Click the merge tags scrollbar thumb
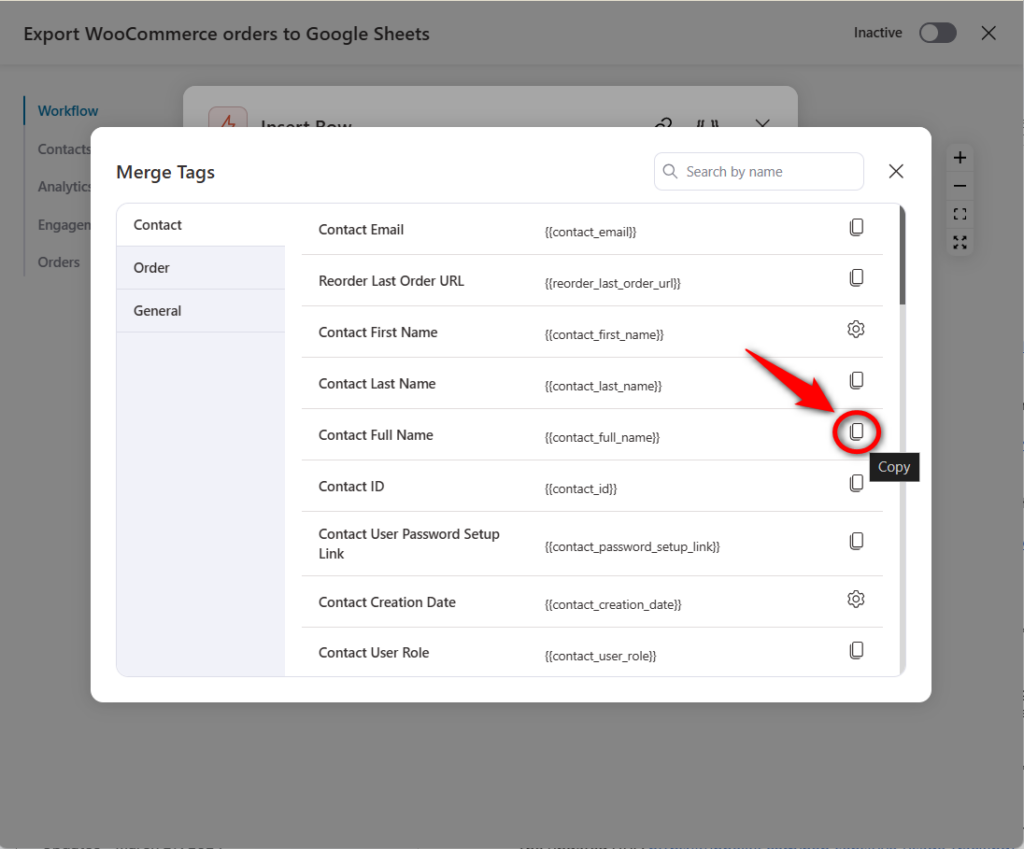Image resolution: width=1024 pixels, height=849 pixels. 903,255
